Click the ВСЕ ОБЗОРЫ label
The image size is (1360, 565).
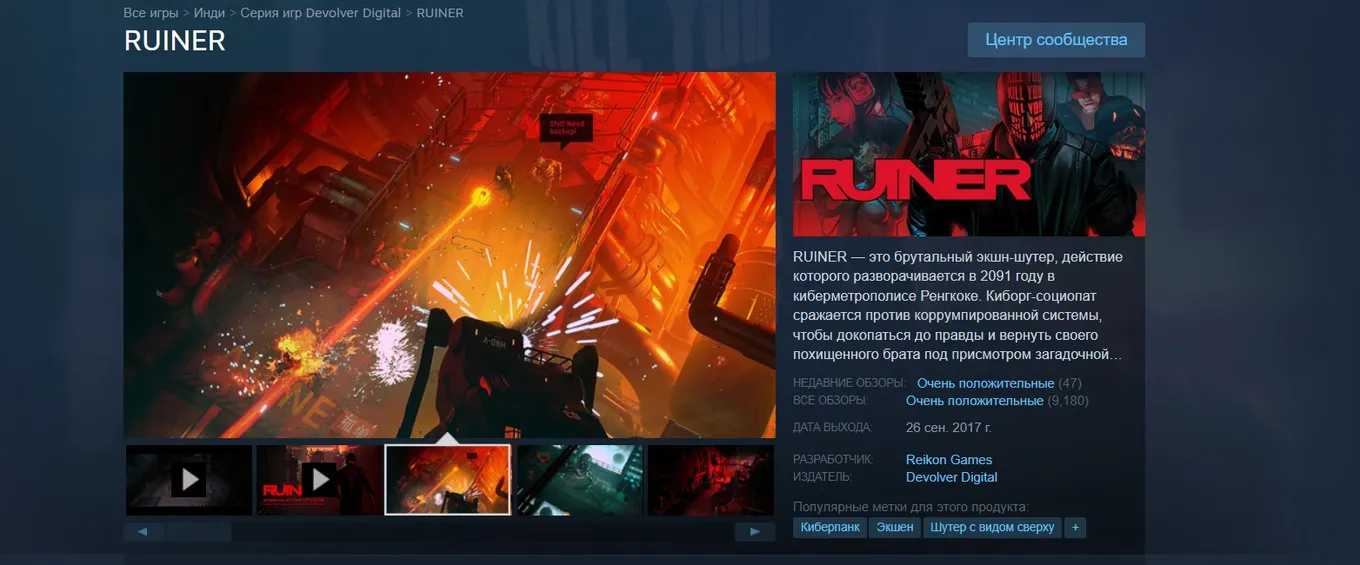point(830,400)
